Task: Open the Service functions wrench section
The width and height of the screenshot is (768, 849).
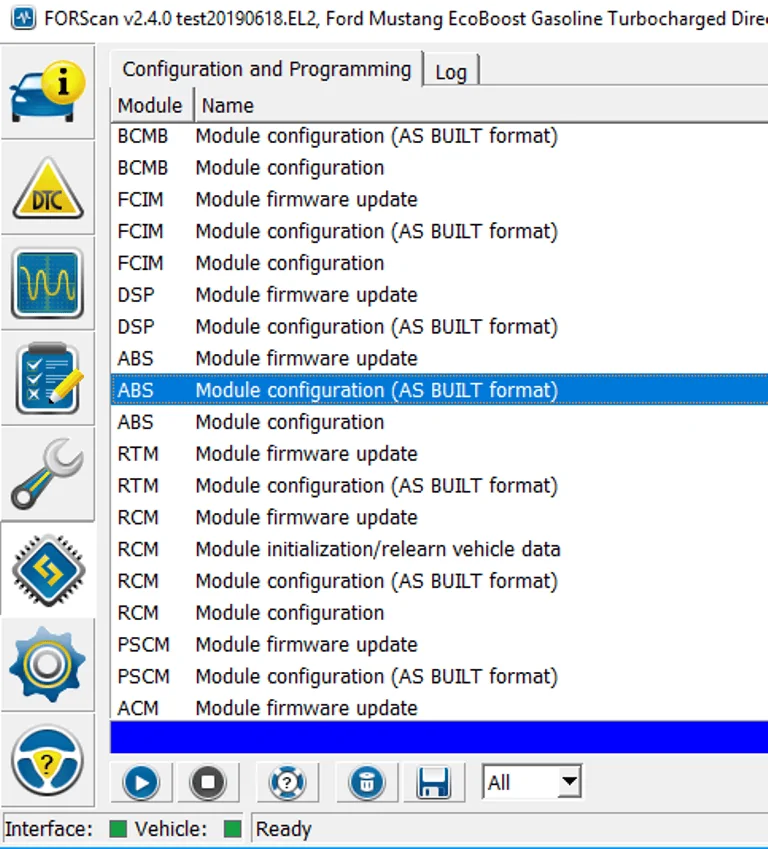Action: tap(48, 474)
